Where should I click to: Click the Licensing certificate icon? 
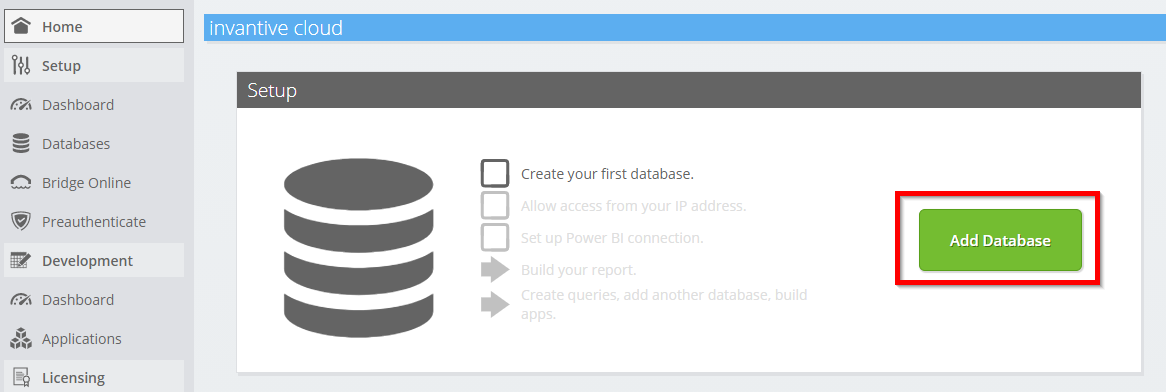22,378
